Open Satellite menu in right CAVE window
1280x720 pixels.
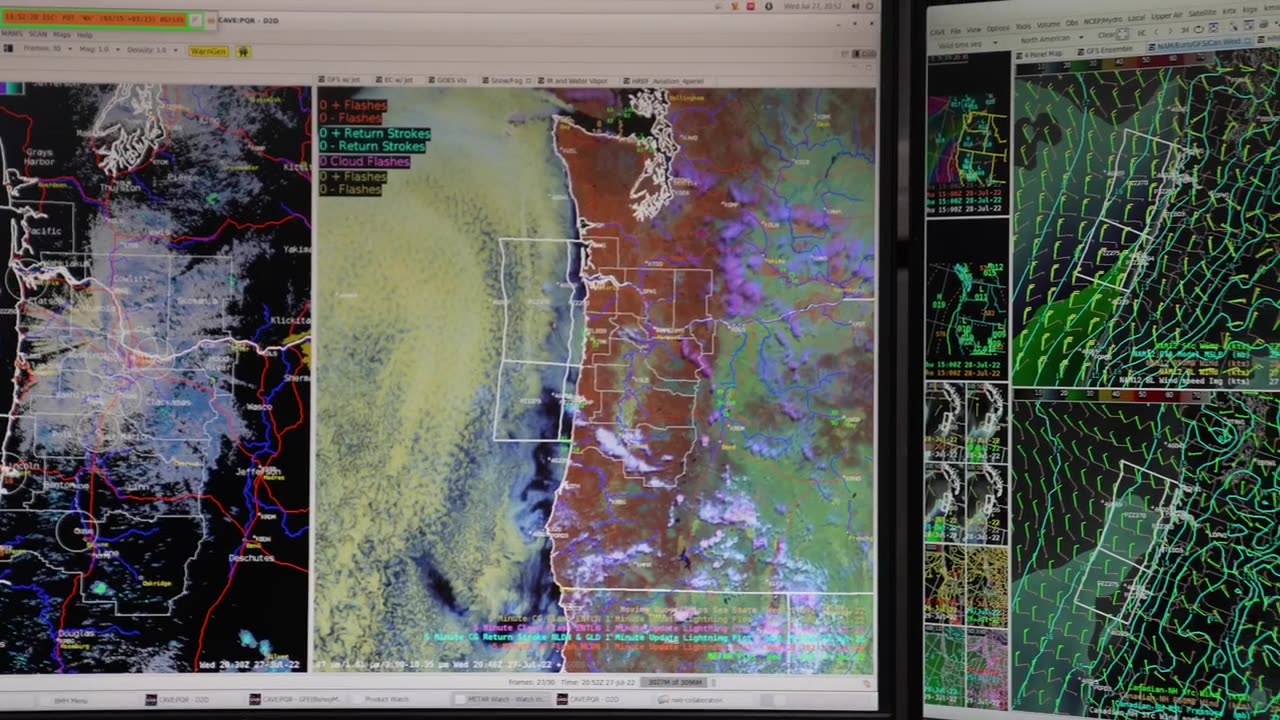tap(1202, 13)
